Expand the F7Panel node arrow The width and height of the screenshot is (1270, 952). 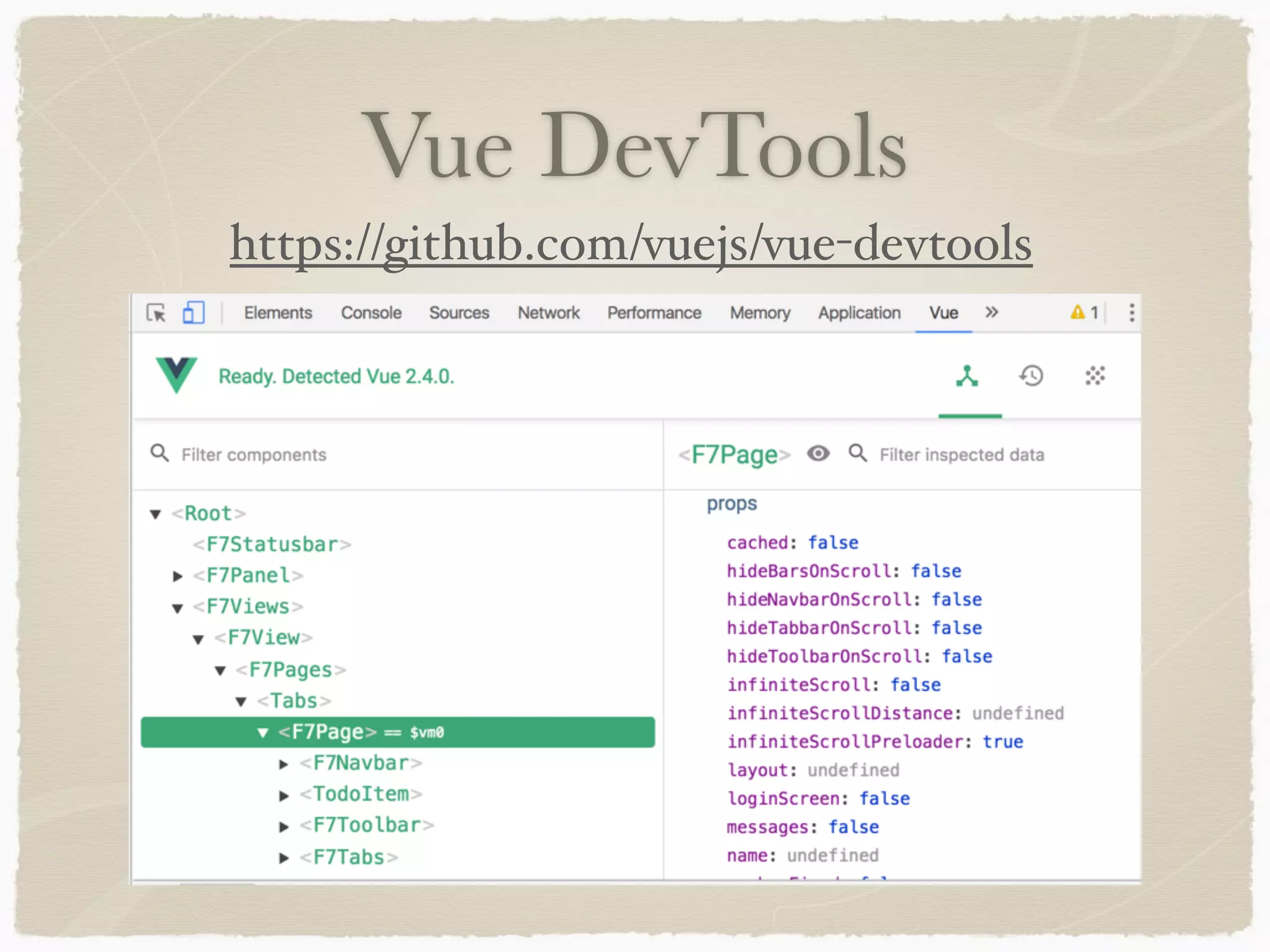[178, 576]
